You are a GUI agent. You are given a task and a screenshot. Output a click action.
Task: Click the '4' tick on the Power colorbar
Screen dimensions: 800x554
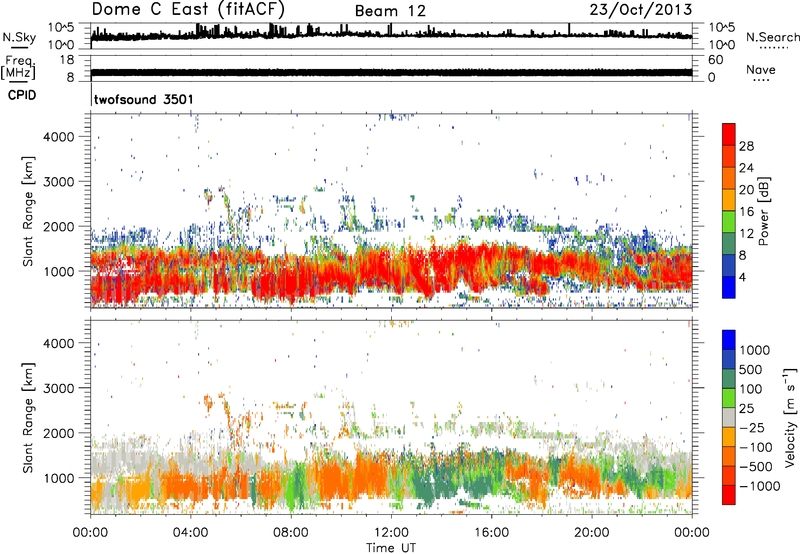coord(742,277)
